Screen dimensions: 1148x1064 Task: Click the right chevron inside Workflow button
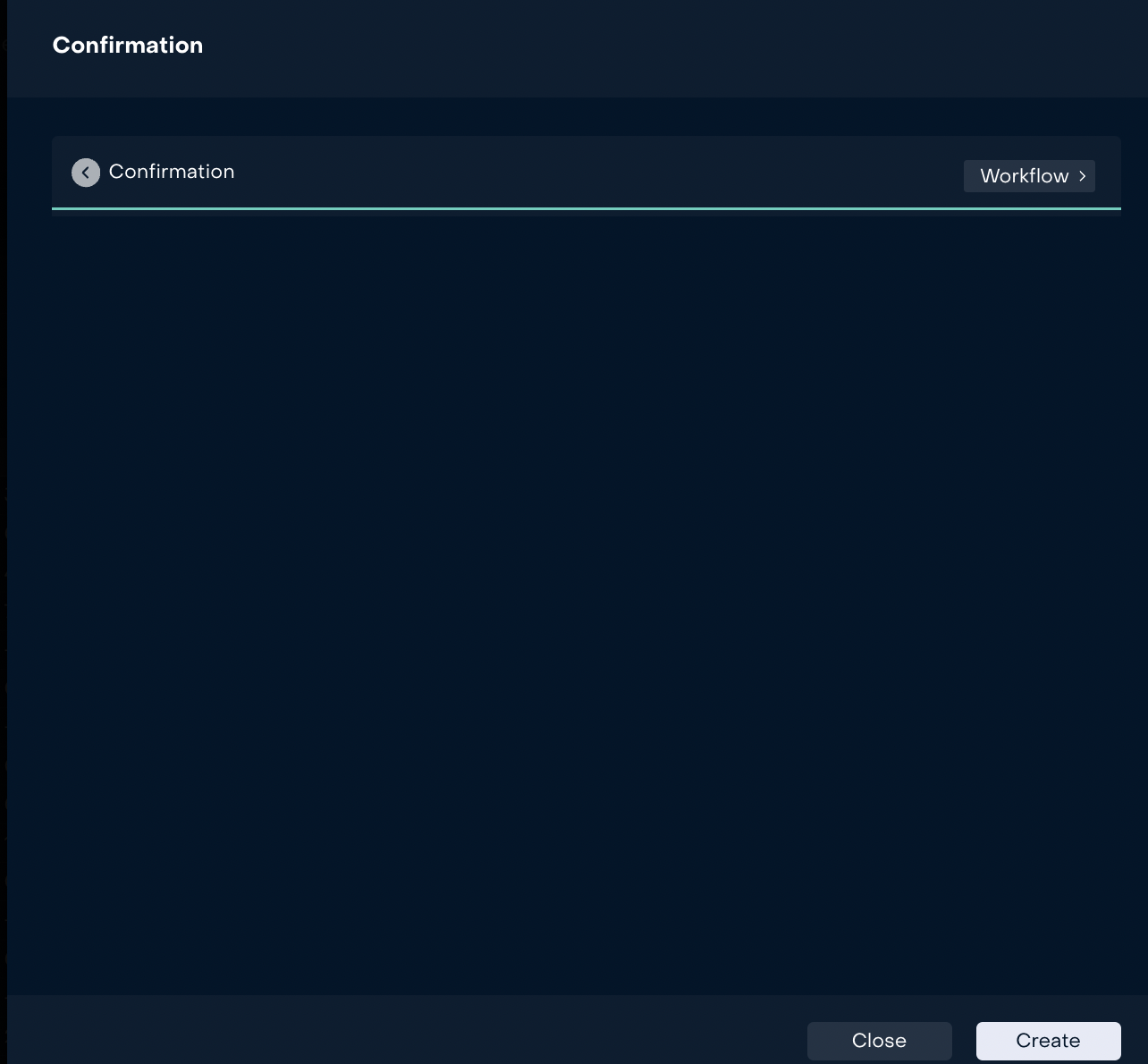click(x=1082, y=176)
